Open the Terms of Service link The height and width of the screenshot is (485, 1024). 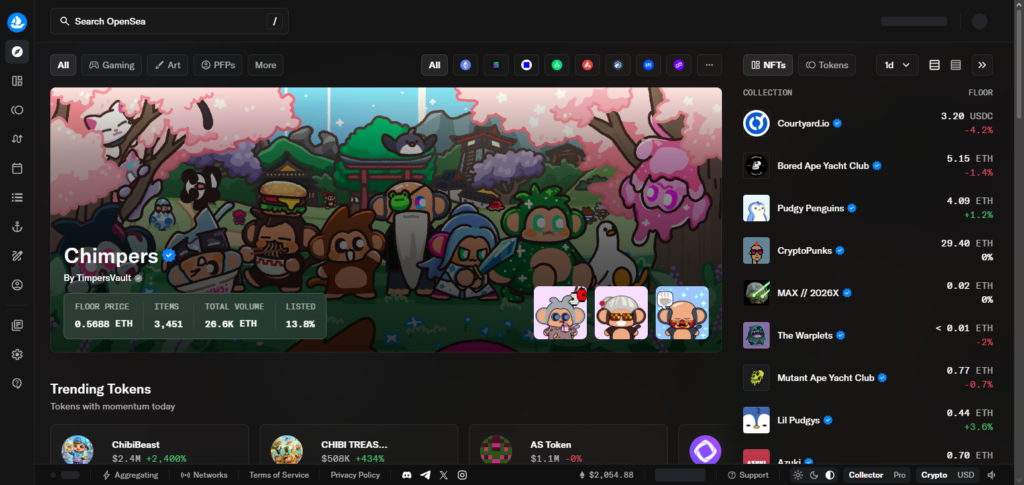(279, 475)
